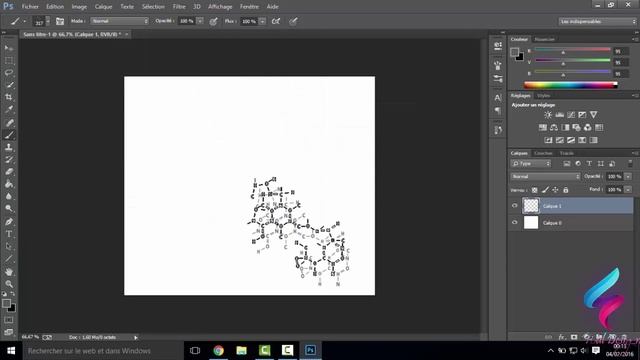
Task: Select the Eraser tool
Action: coord(9,172)
